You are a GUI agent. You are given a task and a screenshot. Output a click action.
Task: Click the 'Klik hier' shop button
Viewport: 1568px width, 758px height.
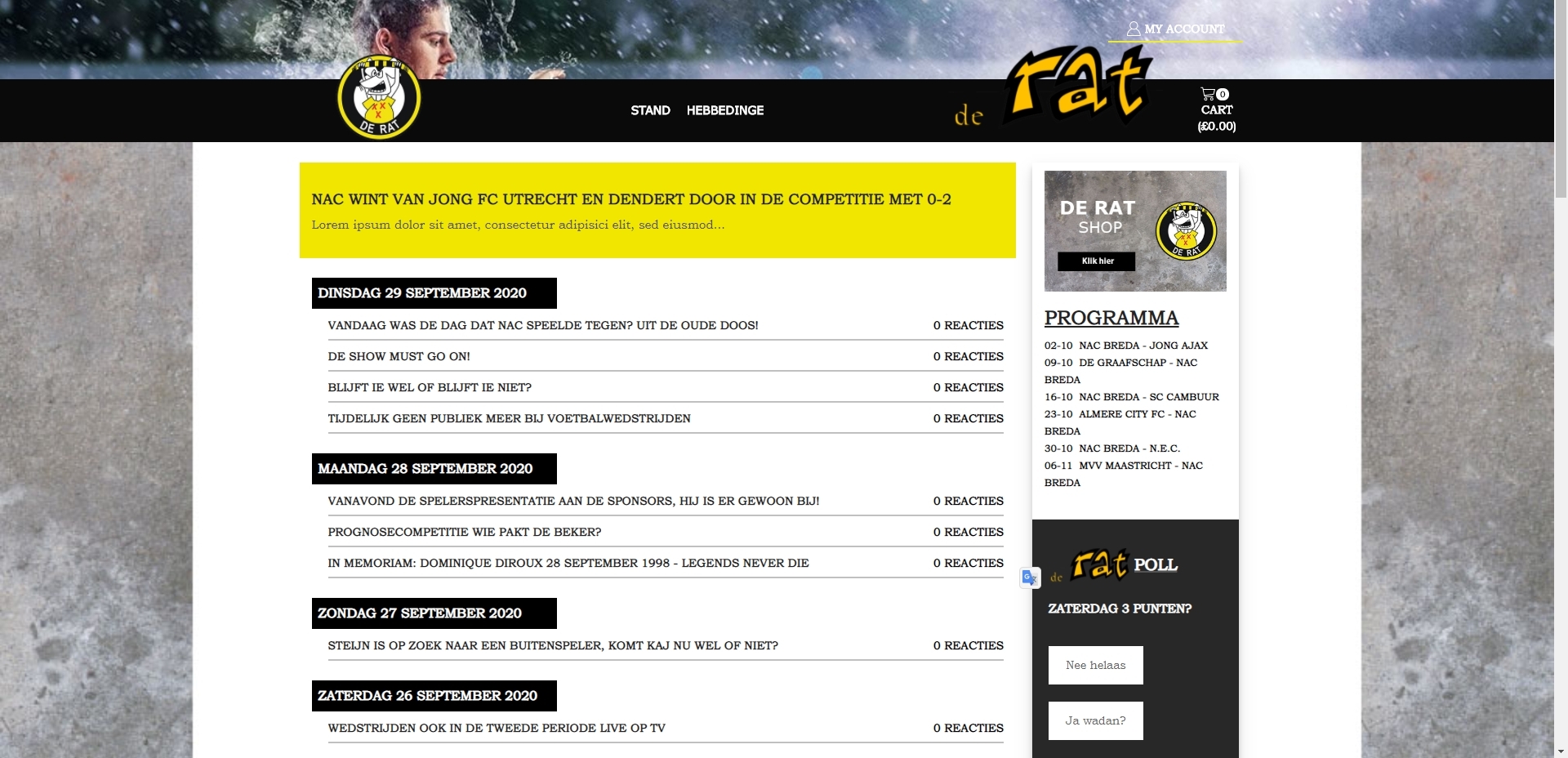1097,261
